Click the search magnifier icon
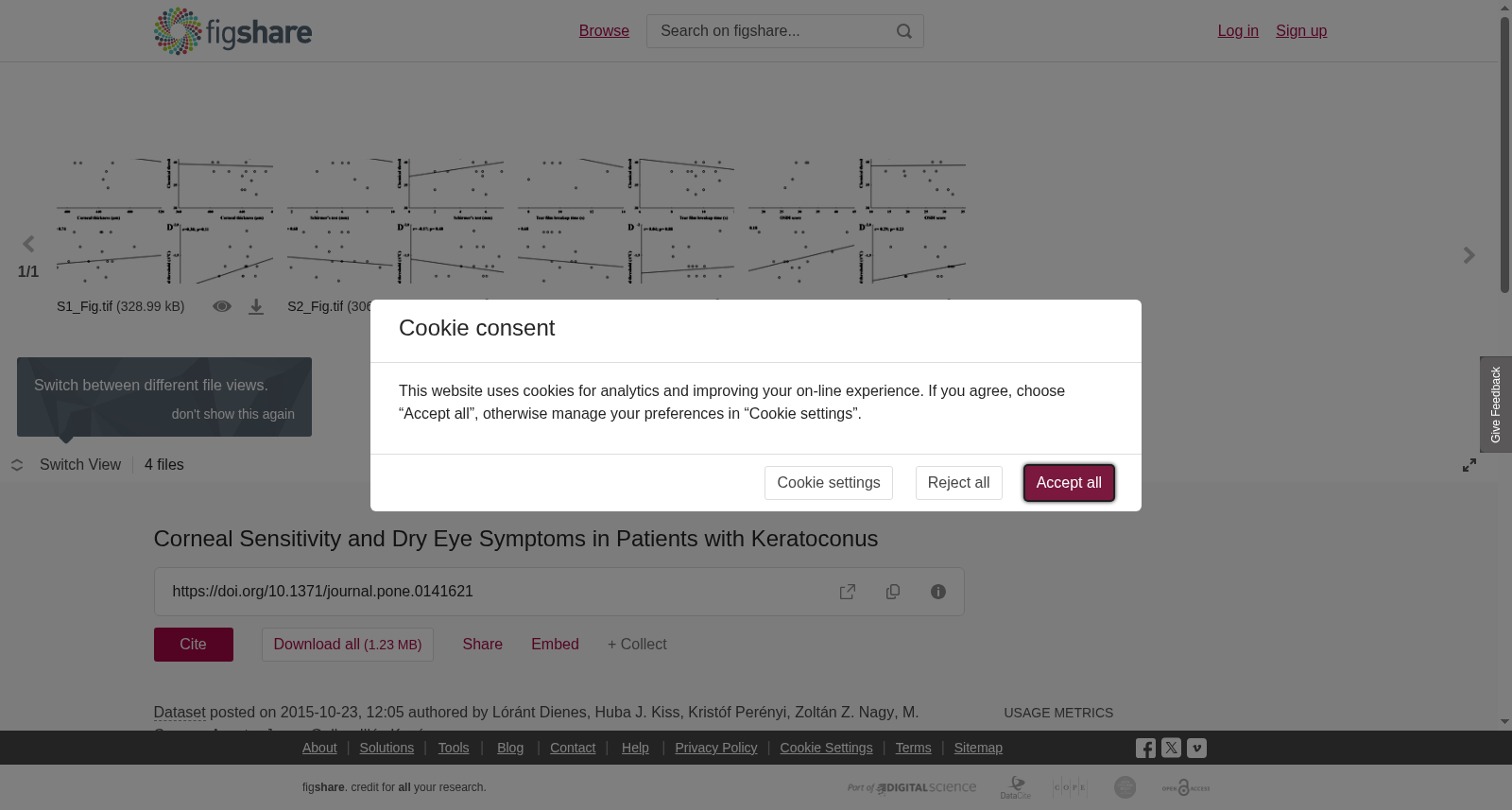Image resolution: width=1512 pixels, height=810 pixels. pos(904,31)
